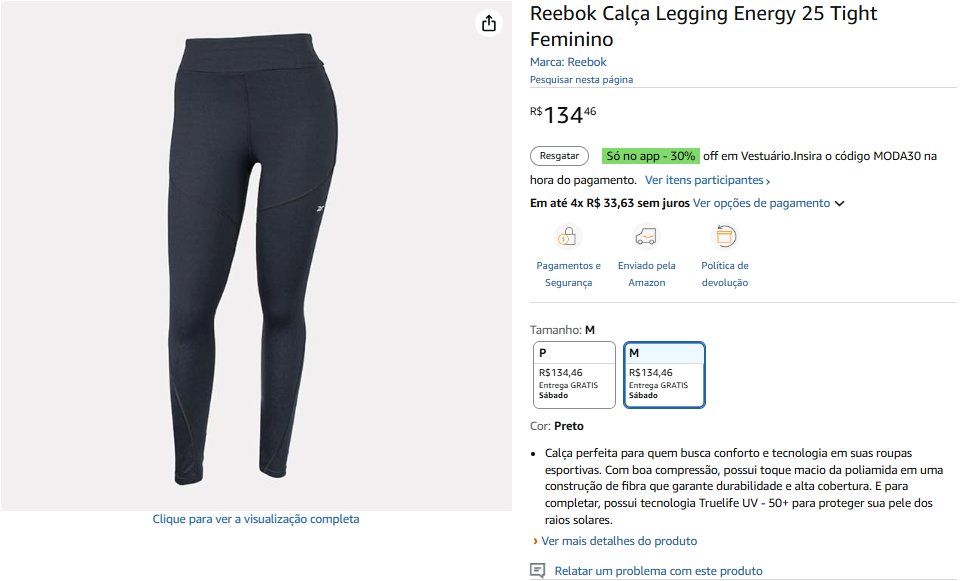Image resolution: width=976 pixels, height=581 pixels.
Task: Click the Política de devolução box icon
Action: (725, 237)
